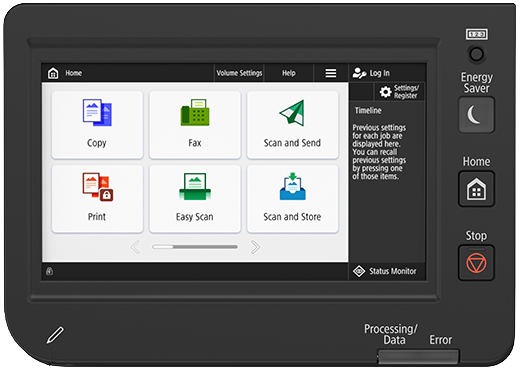This screenshot has width=520, height=370.
Task: Push the Energy Saver moon button
Action: (x=476, y=115)
